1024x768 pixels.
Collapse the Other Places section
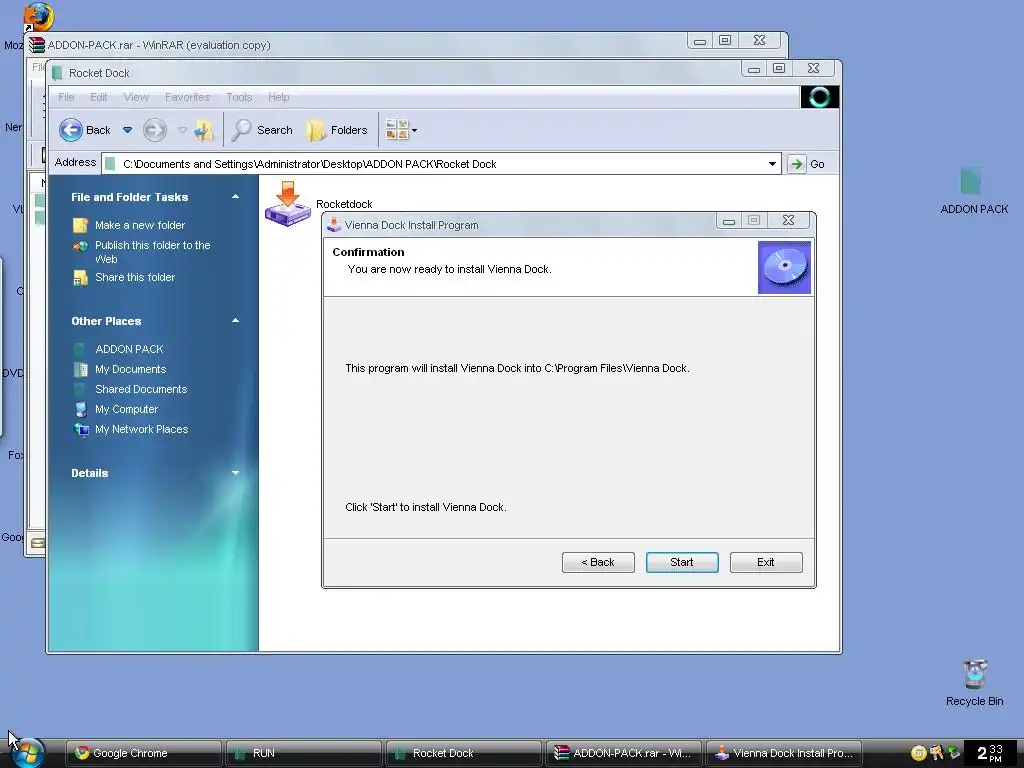[x=235, y=321]
